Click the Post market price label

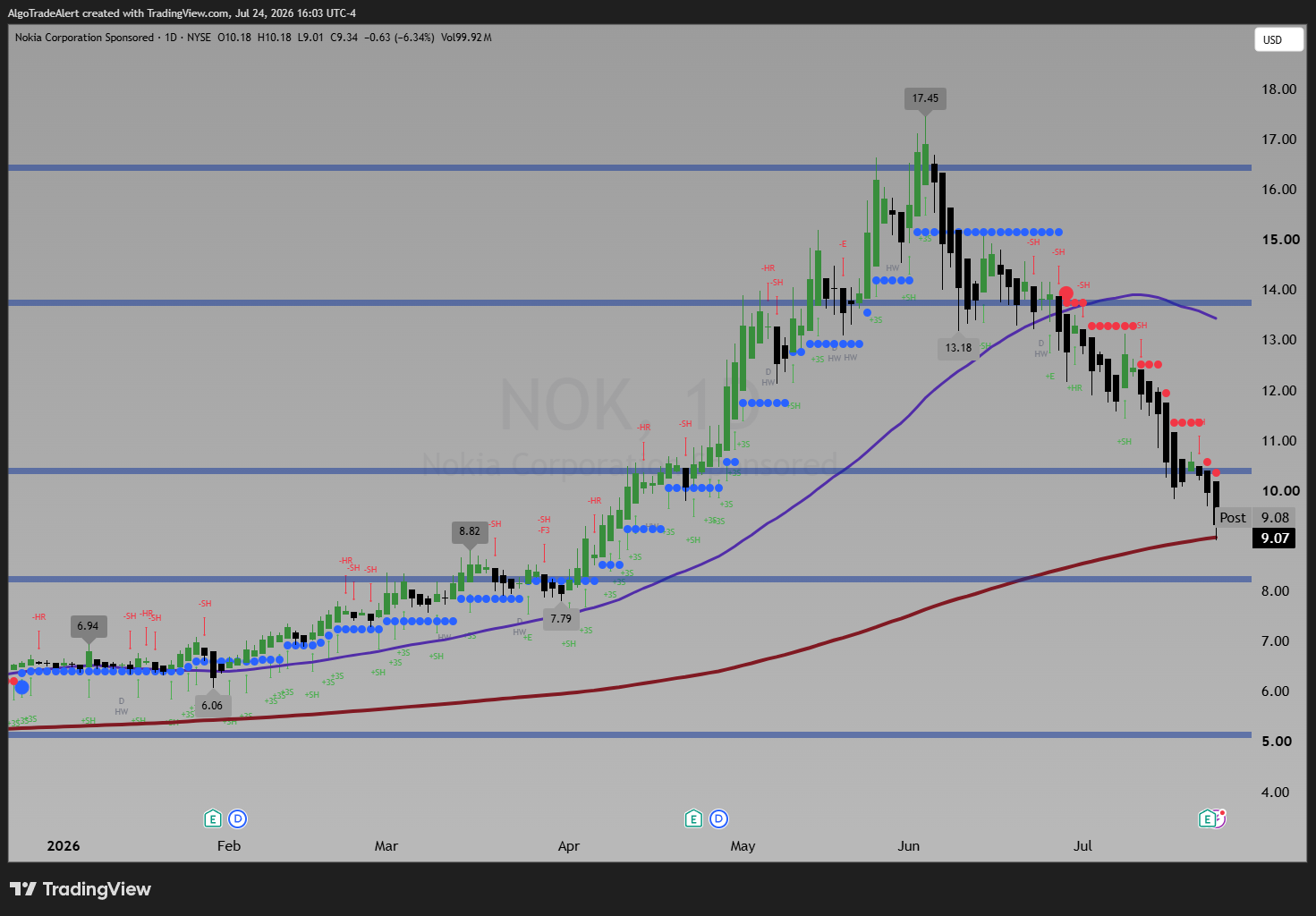tap(1232, 517)
